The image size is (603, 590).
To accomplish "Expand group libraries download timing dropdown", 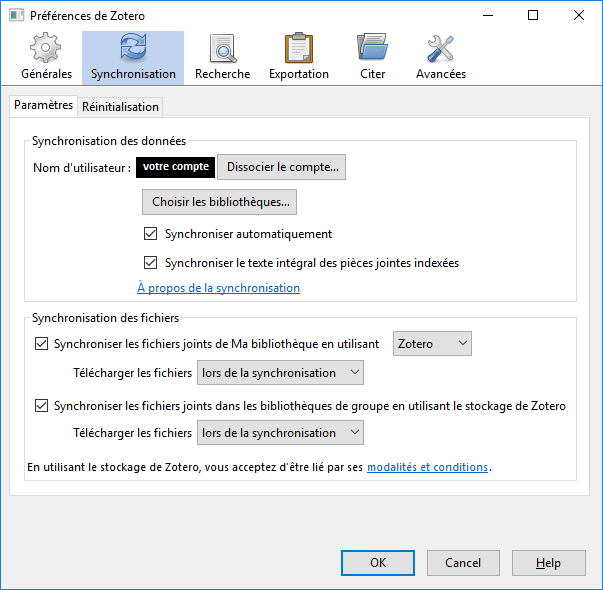I will pos(279,433).
